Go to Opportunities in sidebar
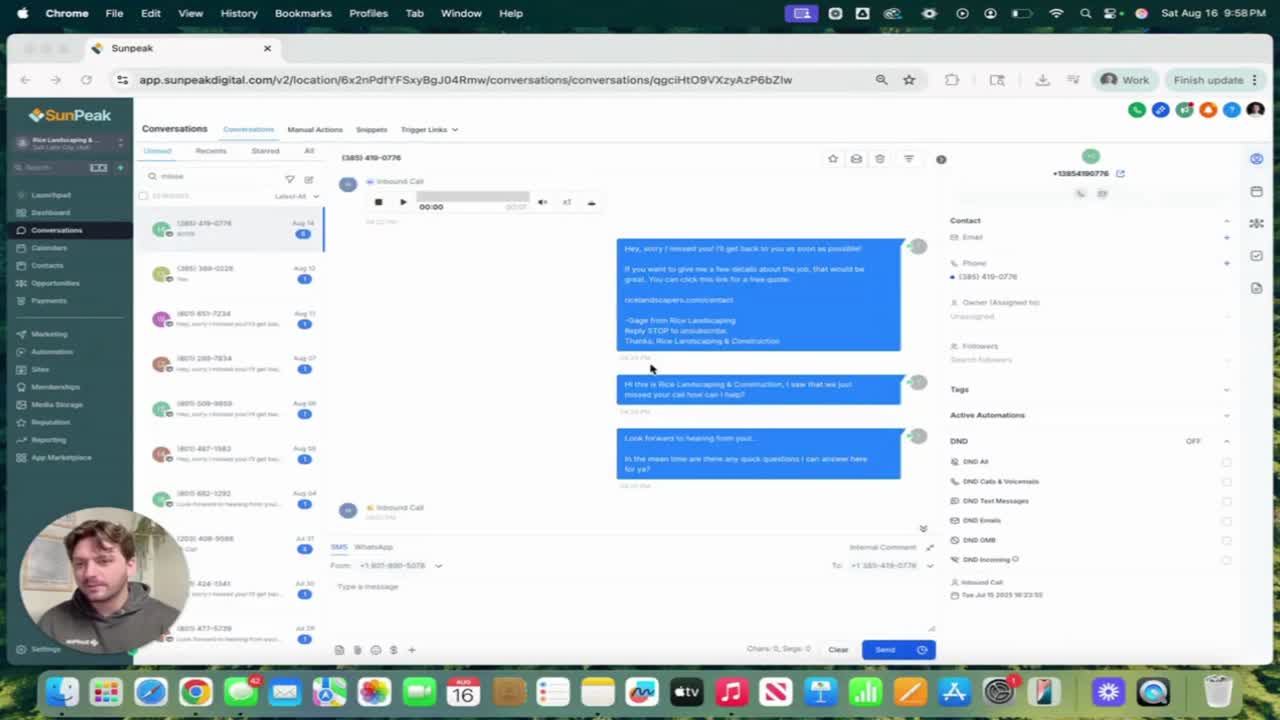1280x720 pixels. [55, 283]
